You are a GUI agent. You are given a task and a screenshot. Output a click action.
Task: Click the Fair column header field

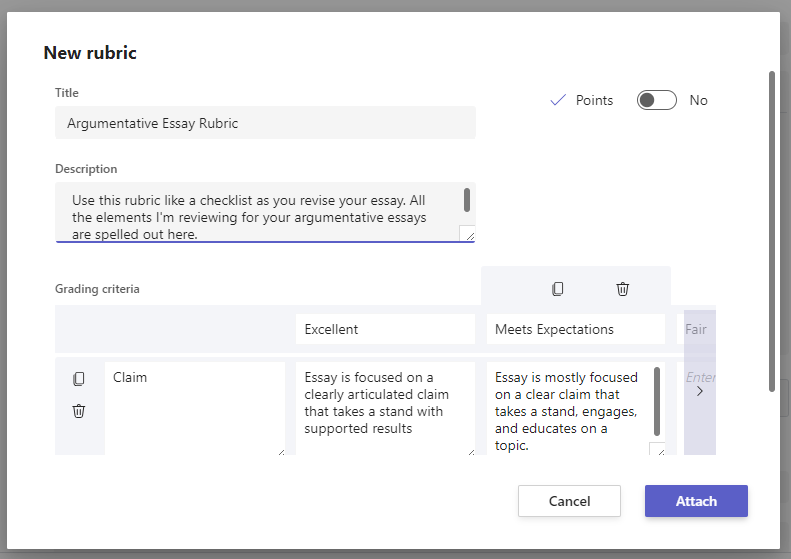click(x=697, y=329)
